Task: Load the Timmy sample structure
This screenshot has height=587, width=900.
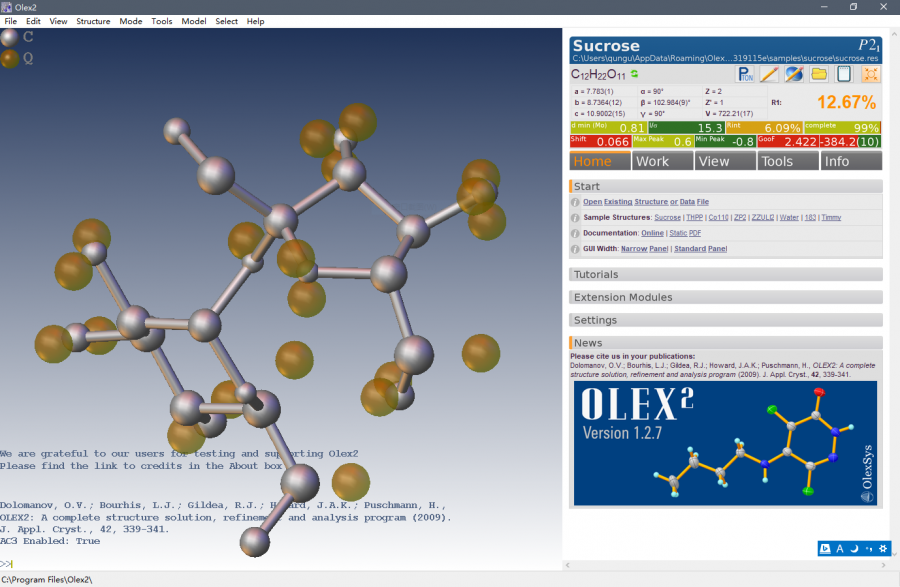Action: (x=831, y=217)
